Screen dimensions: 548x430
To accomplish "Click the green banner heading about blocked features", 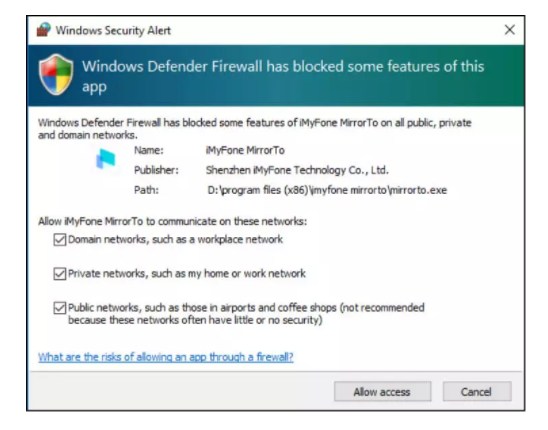I will [x=283, y=76].
